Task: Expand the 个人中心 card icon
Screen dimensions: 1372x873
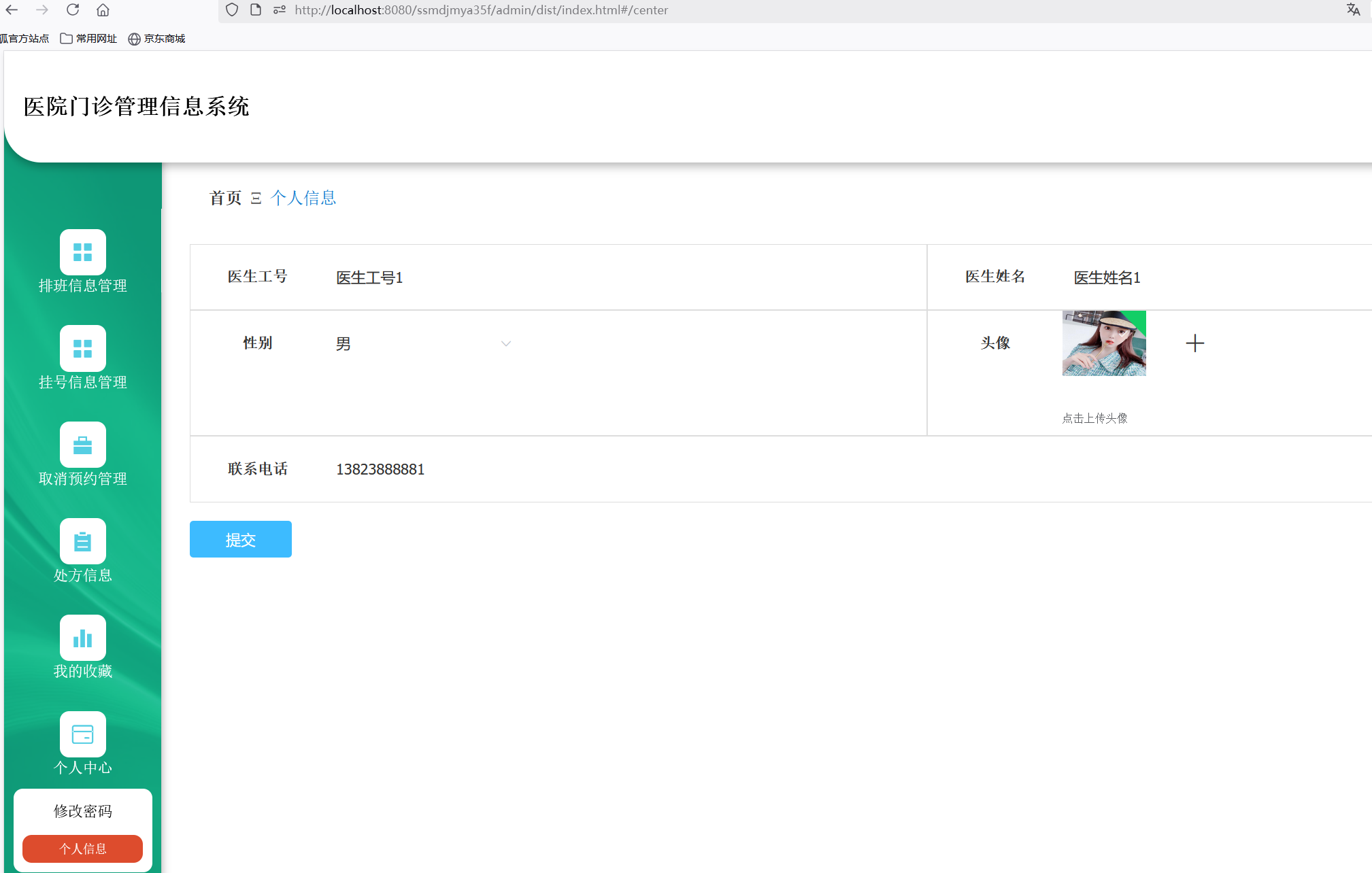Action: (82, 734)
